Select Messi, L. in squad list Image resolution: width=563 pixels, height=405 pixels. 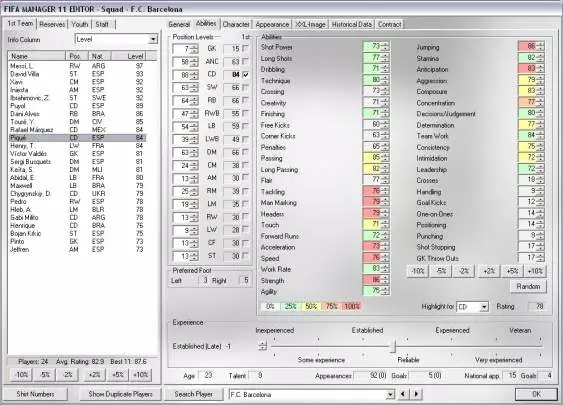[x=77, y=66]
